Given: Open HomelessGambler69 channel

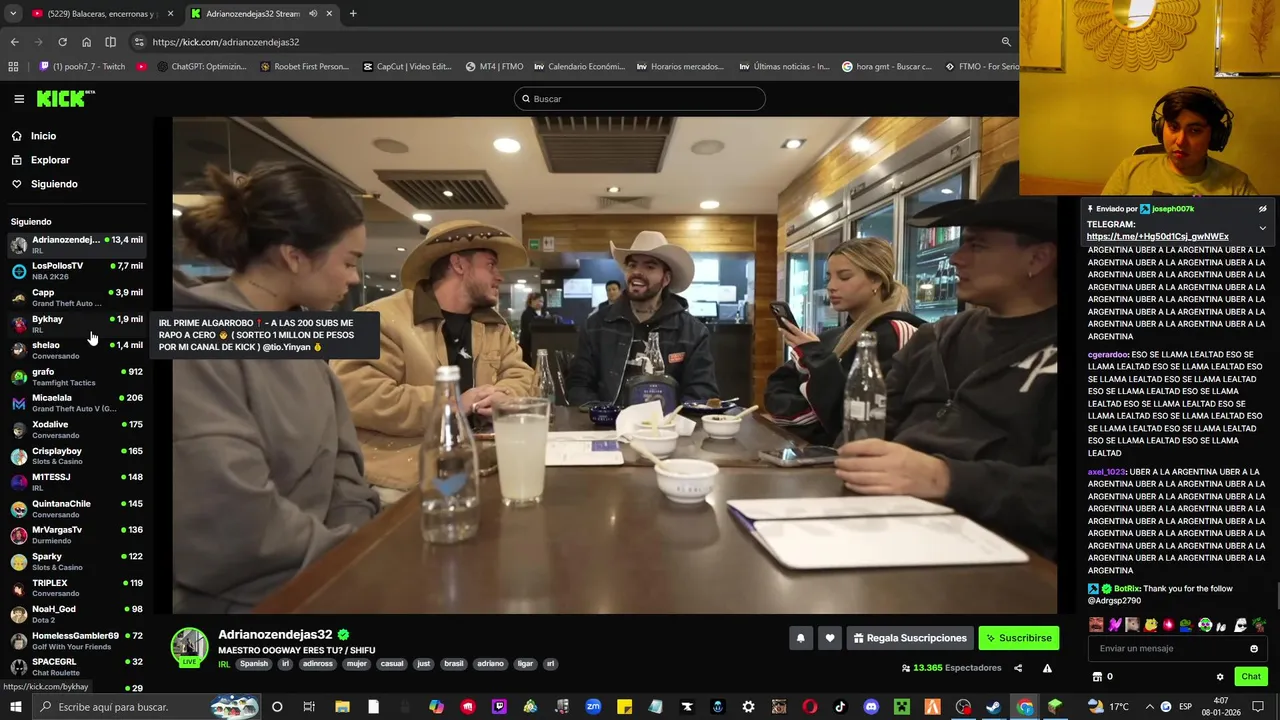Looking at the screenshot, I should 77,641.
